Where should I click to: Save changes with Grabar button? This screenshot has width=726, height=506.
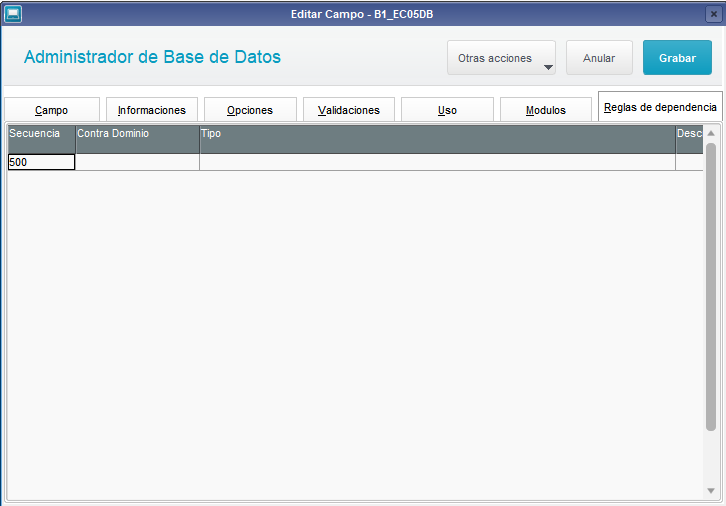(677, 58)
